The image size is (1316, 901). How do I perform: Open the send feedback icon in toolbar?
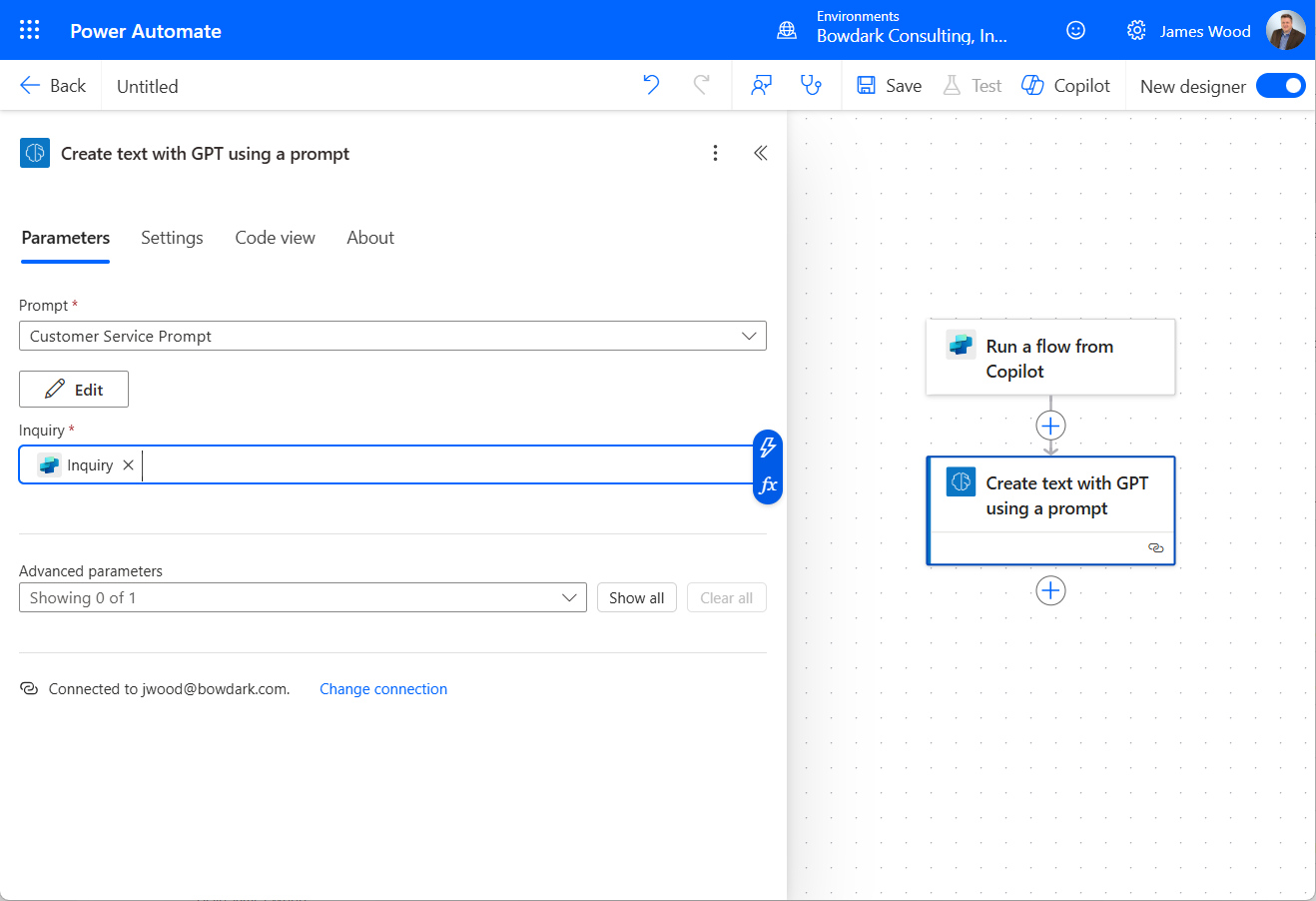(x=762, y=86)
